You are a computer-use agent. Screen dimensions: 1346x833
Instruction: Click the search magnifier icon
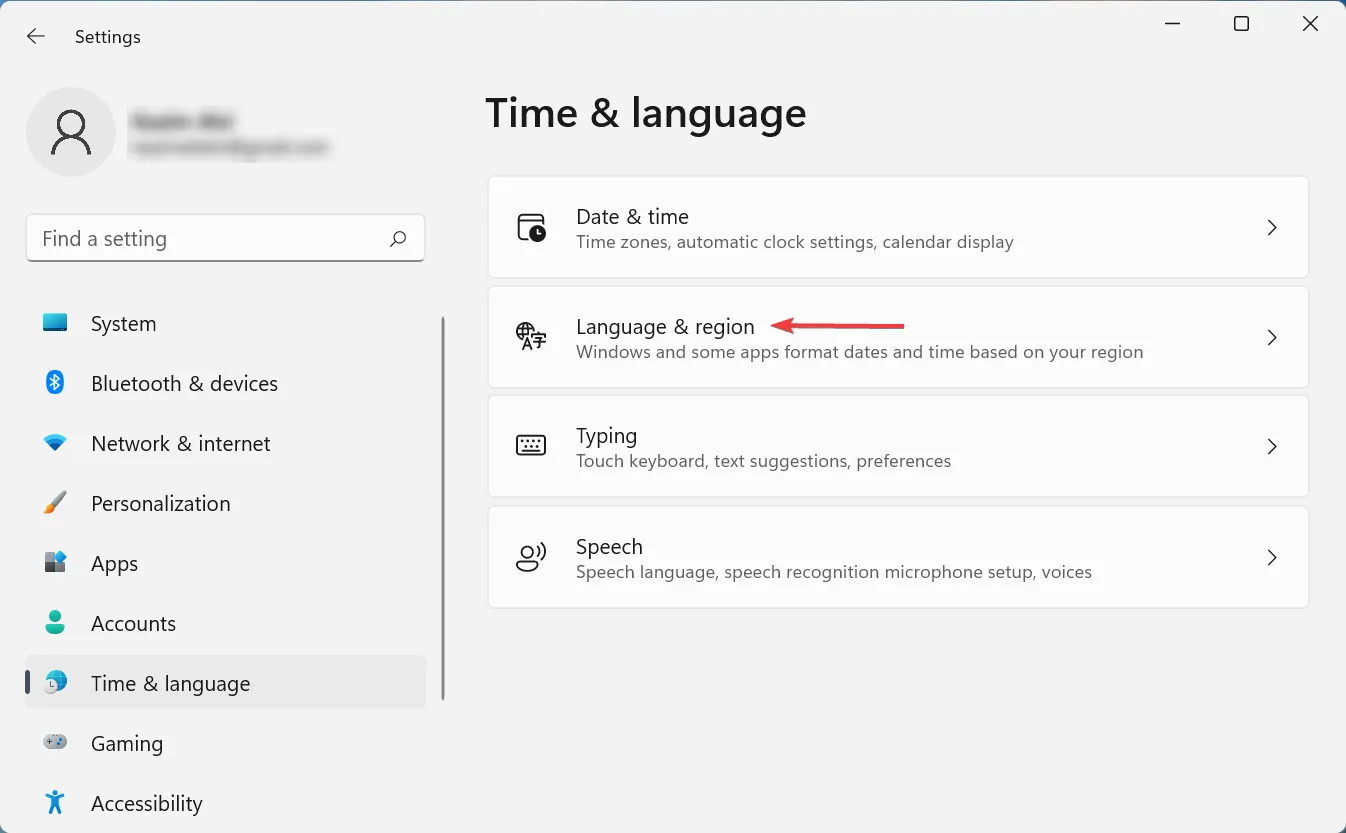(x=398, y=239)
